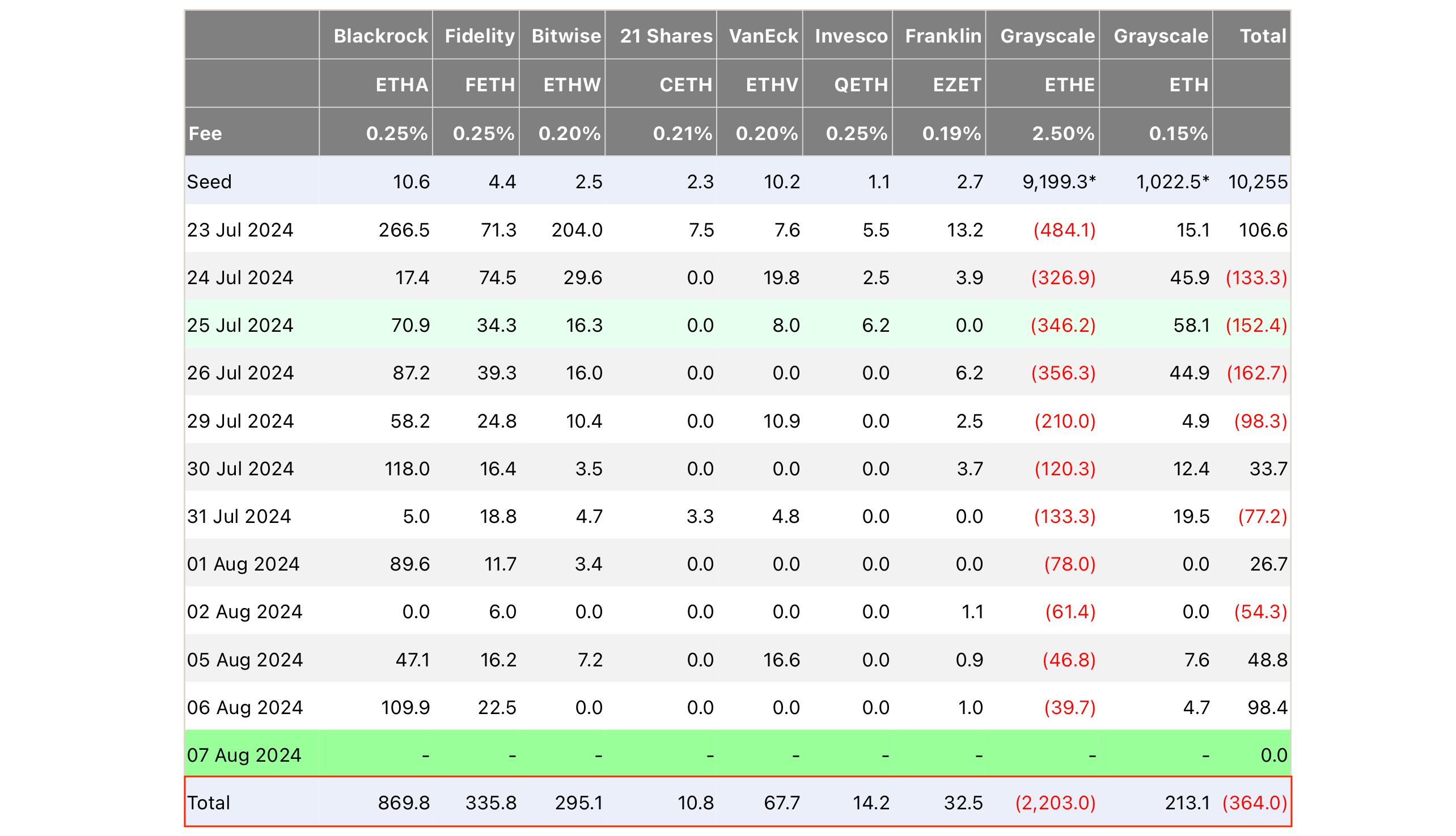Select the ETHE ticker header cell
1456x836 pixels.
coord(1069,85)
